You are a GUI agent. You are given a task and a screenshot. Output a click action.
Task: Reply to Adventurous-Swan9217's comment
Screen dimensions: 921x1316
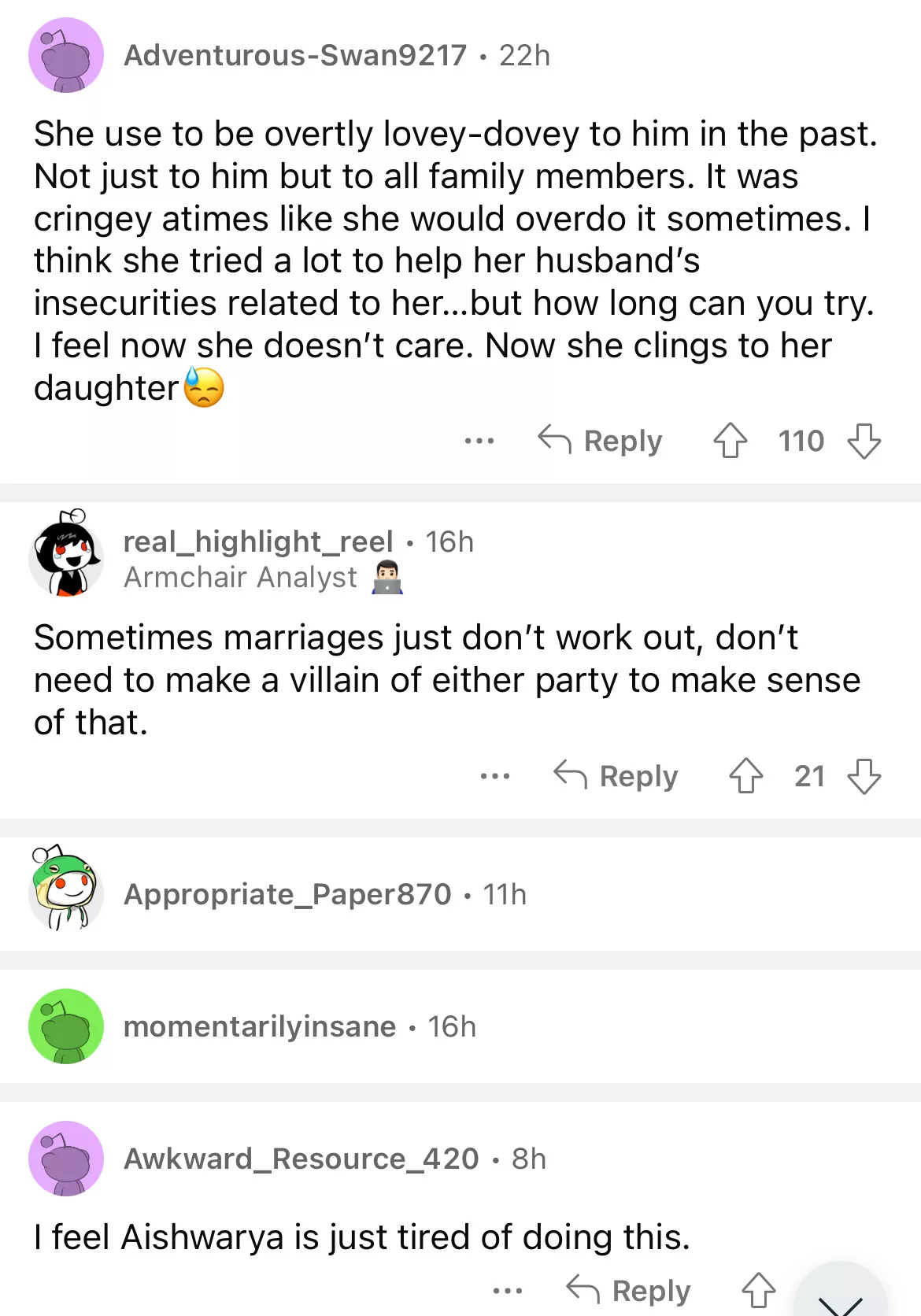point(601,441)
